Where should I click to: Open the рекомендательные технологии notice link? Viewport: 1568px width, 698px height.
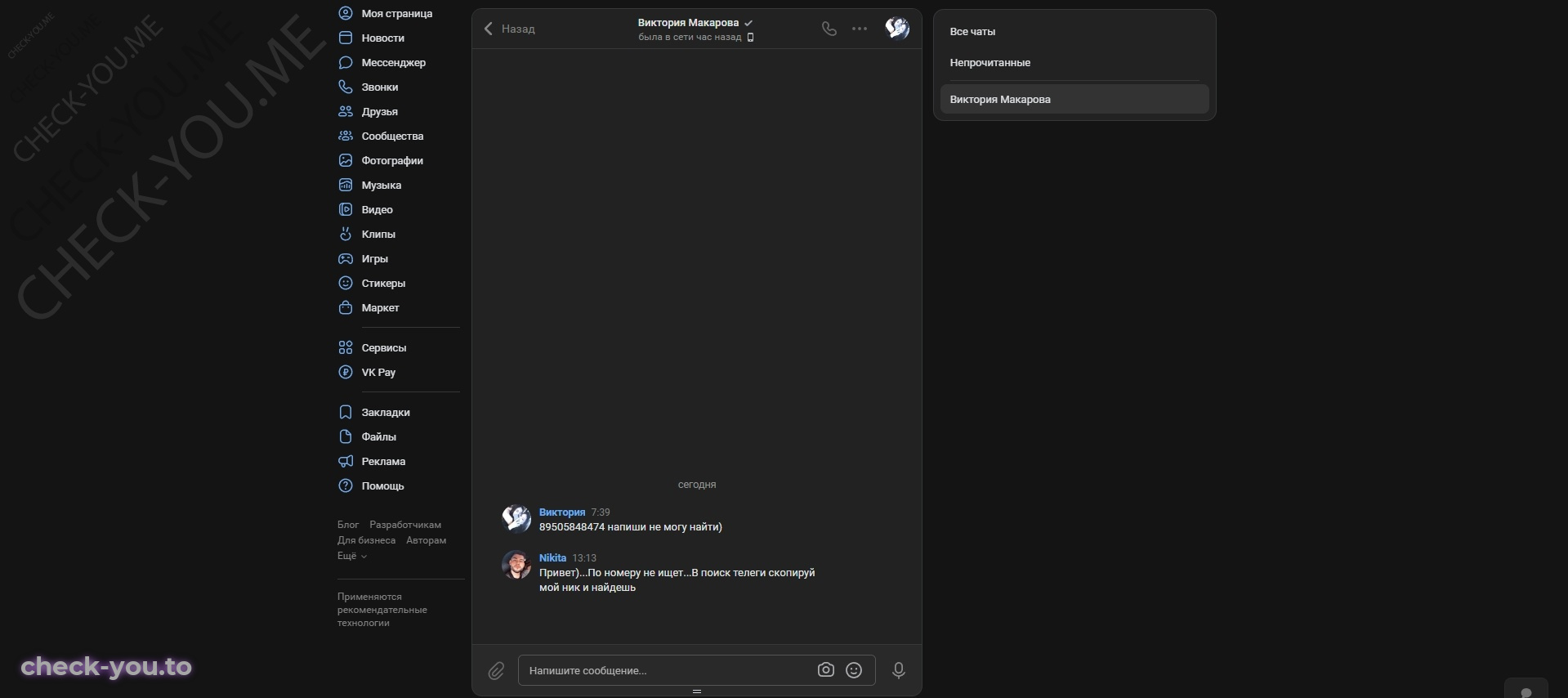[x=382, y=616]
